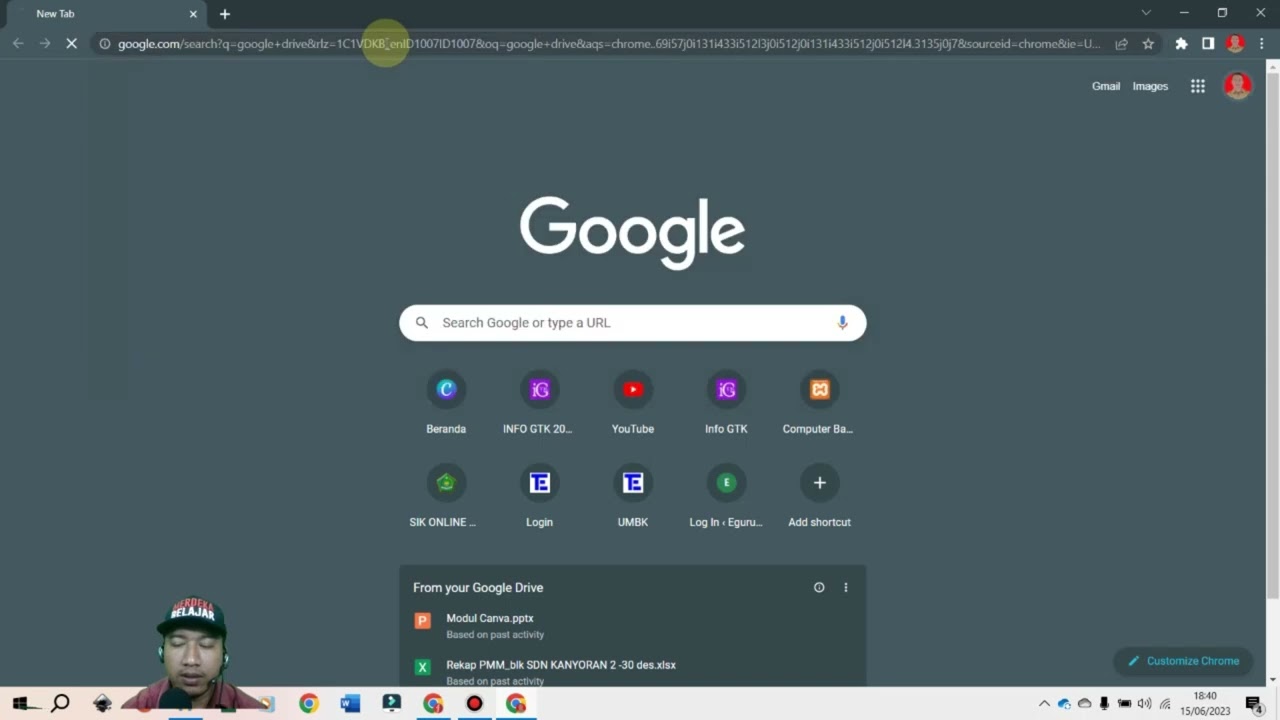
Task: Open the INFO GTK 20... shortcut
Action: pos(539,403)
